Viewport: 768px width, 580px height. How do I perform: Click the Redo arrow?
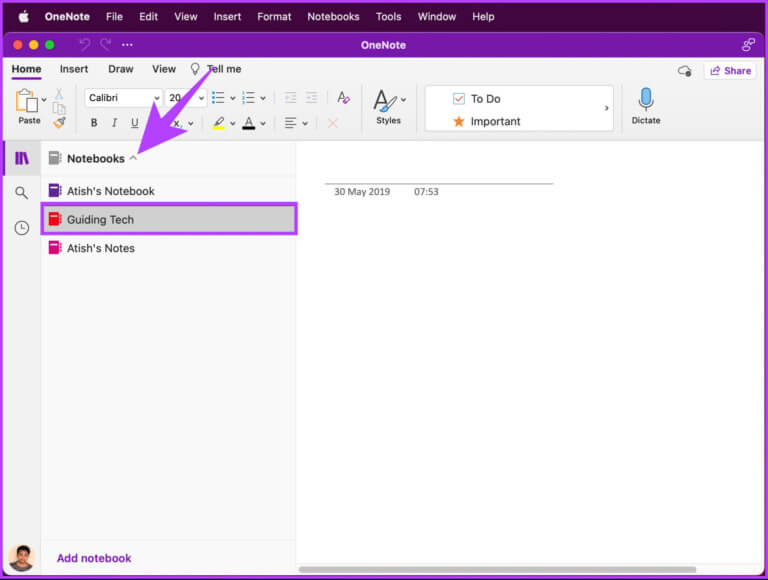pos(106,45)
